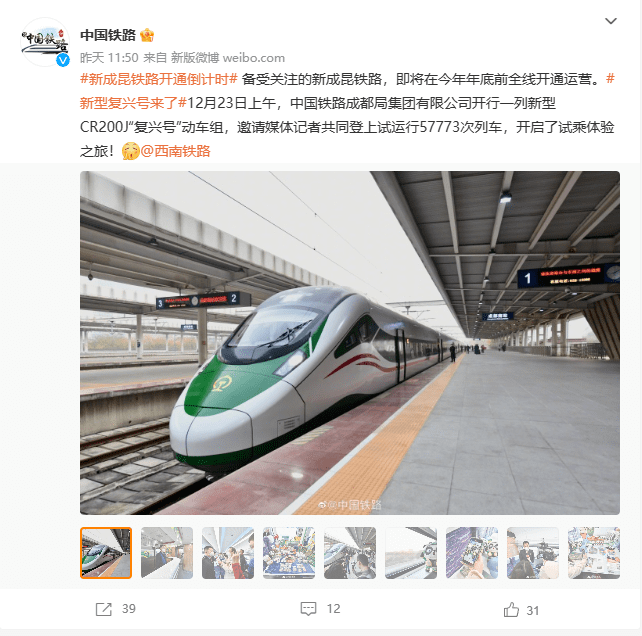Screen dimensions: 642x636
Task: Click the gold crown membership badge
Action: pos(147,35)
